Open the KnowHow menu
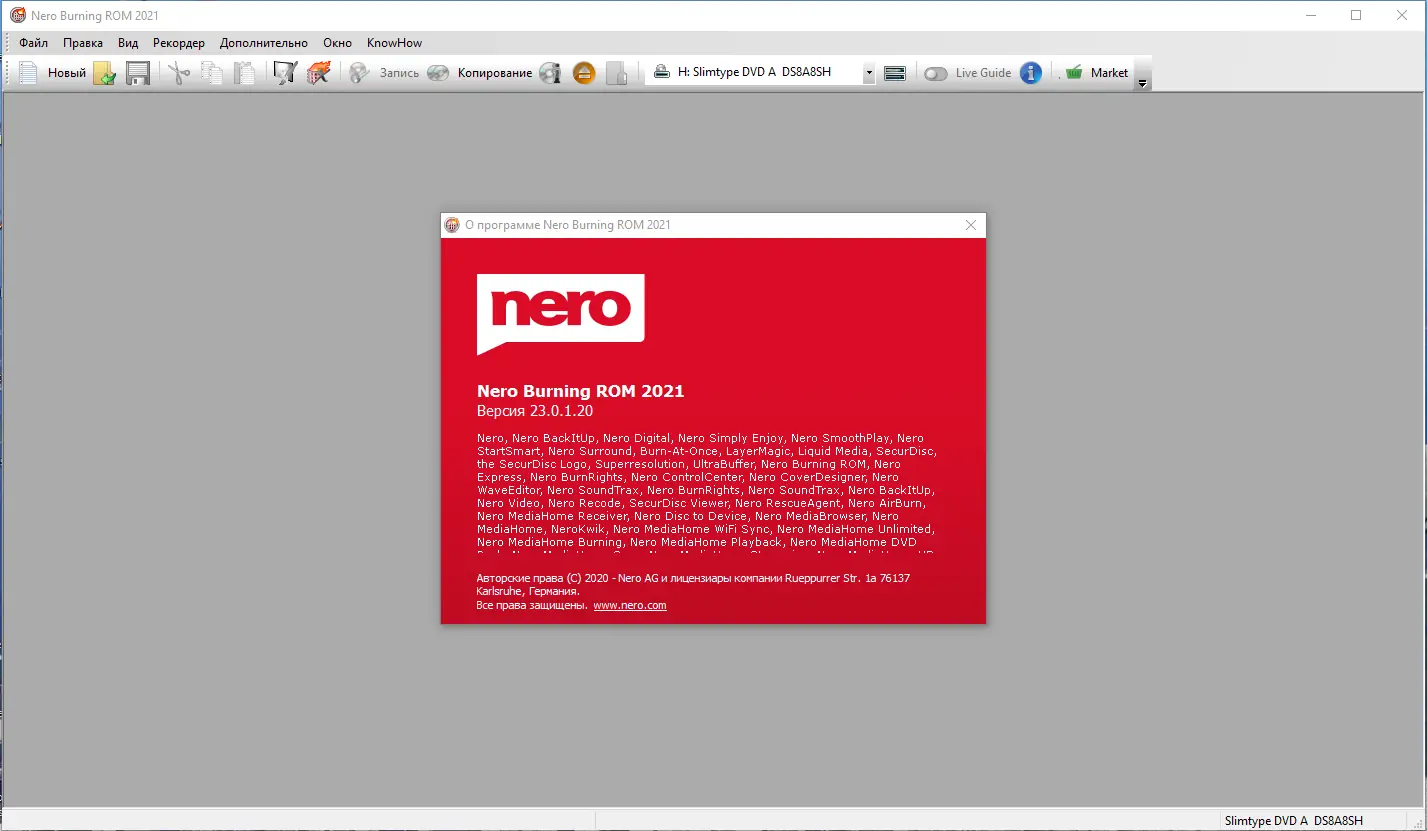The image size is (1427, 831). [395, 43]
